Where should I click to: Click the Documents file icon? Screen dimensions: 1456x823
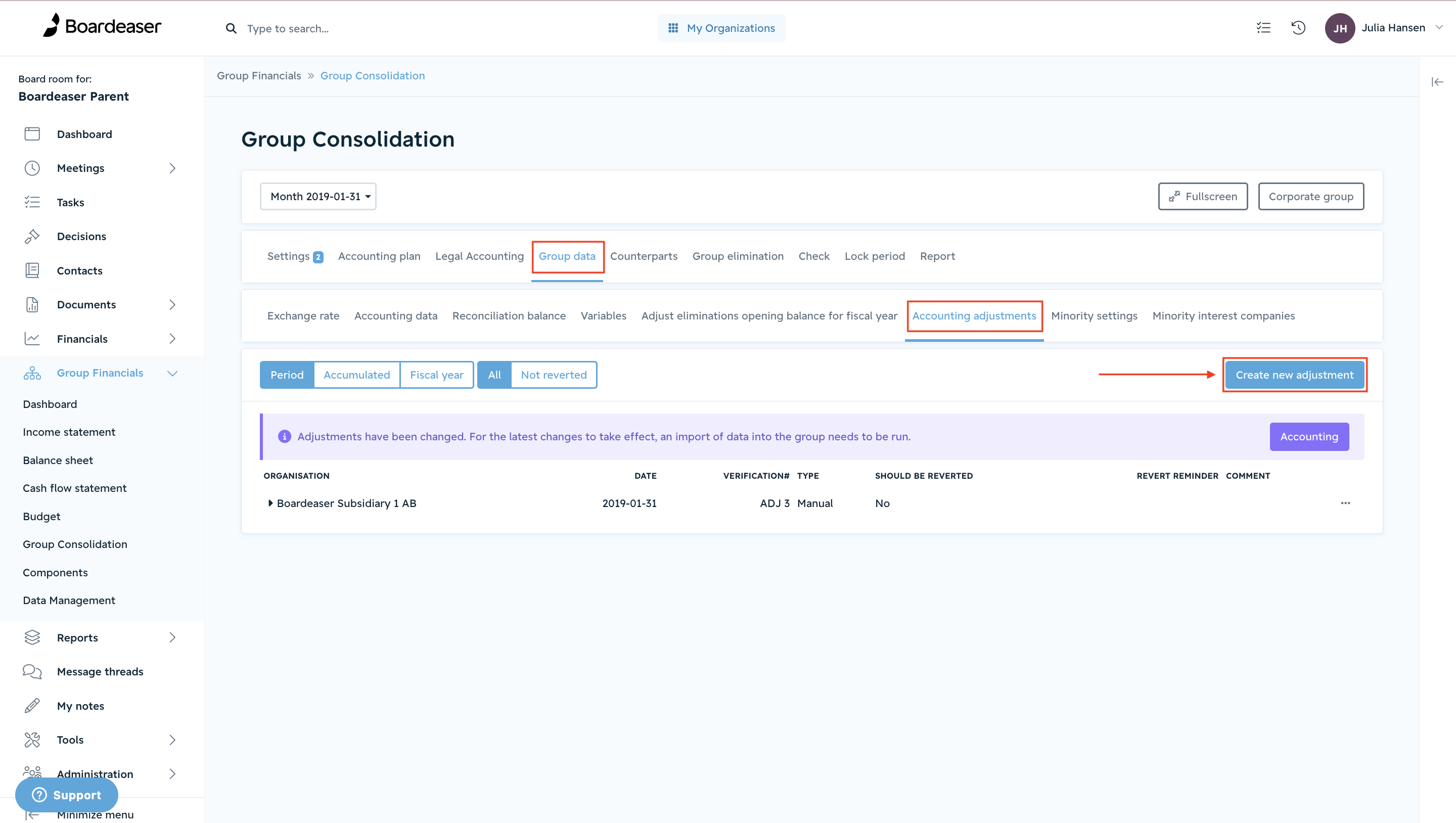coord(32,305)
